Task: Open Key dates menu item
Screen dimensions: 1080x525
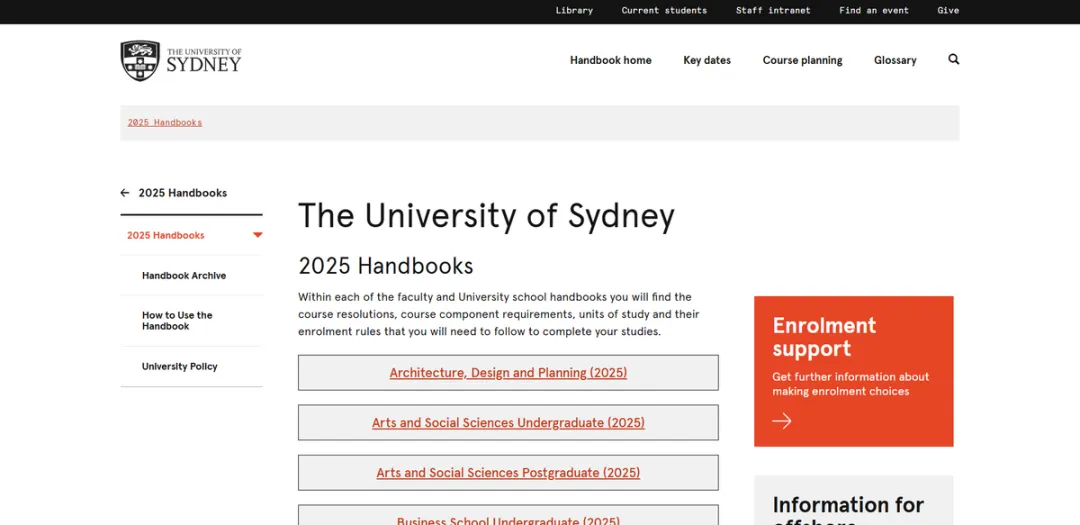Action: point(707,60)
